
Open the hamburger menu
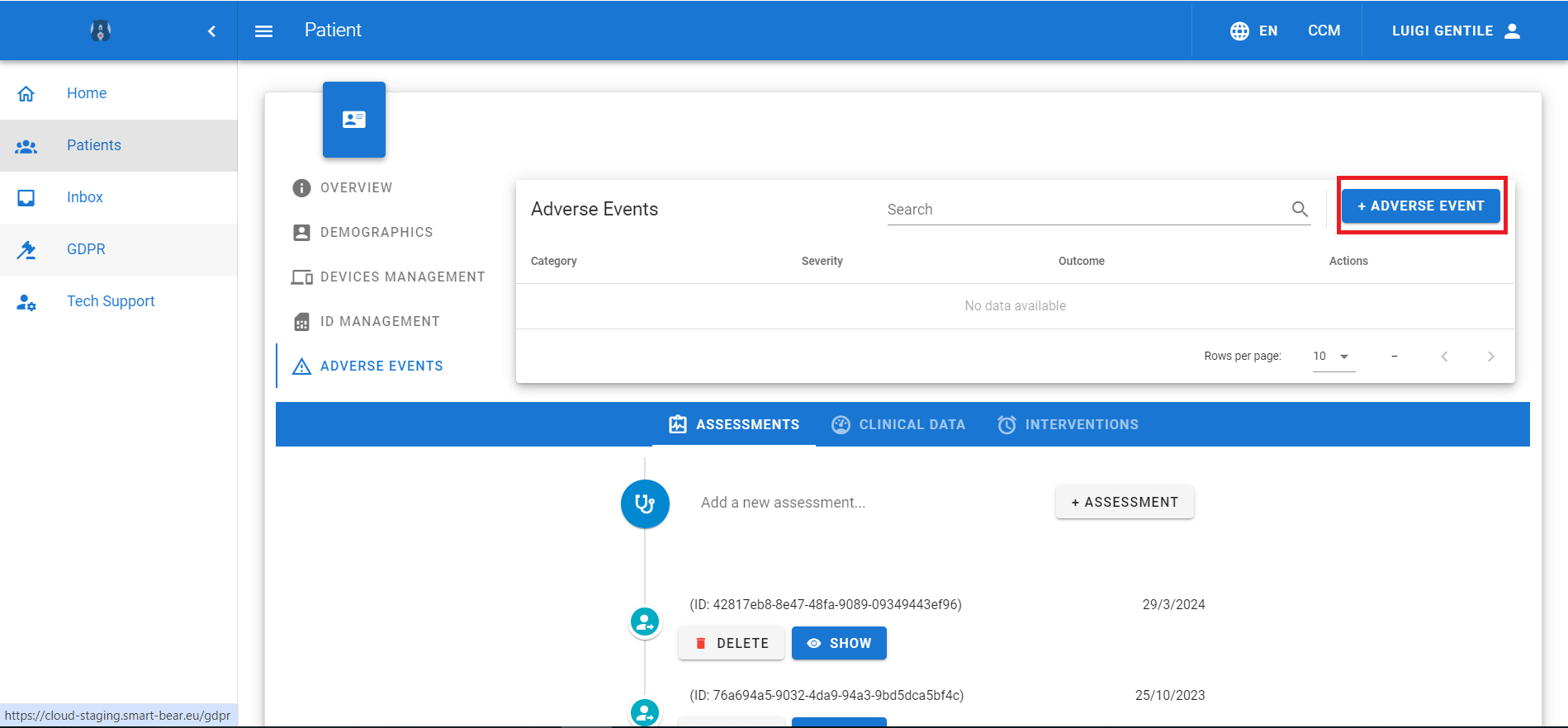(x=263, y=31)
